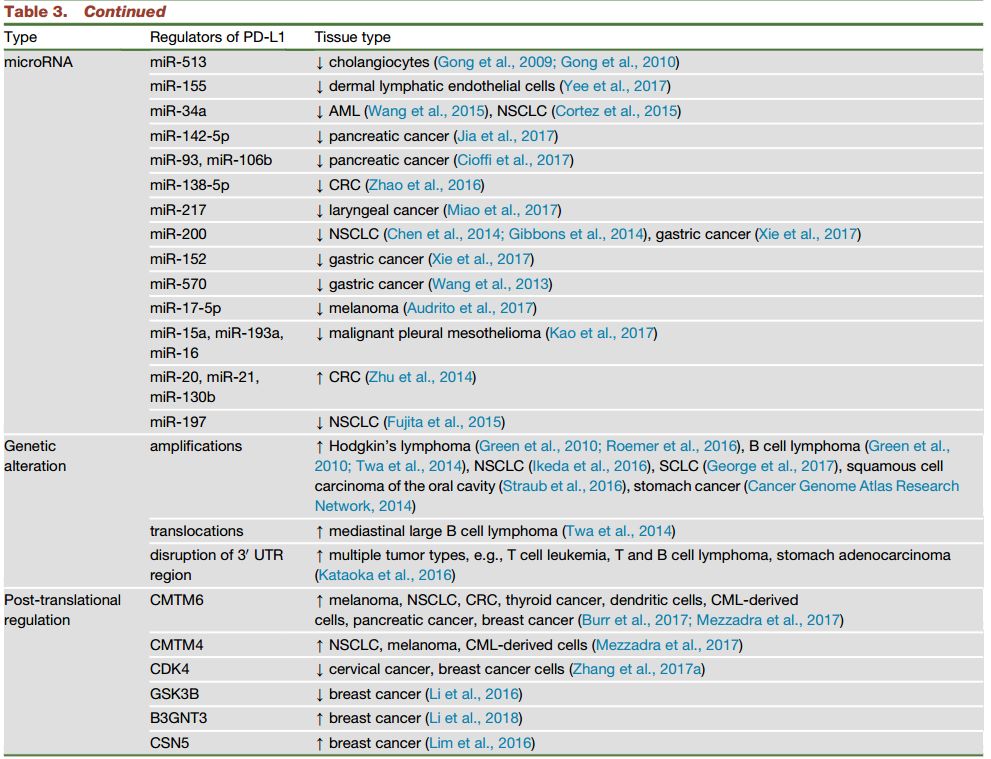
Task: Select the 'Tissue type' column header
Action: coord(353,37)
